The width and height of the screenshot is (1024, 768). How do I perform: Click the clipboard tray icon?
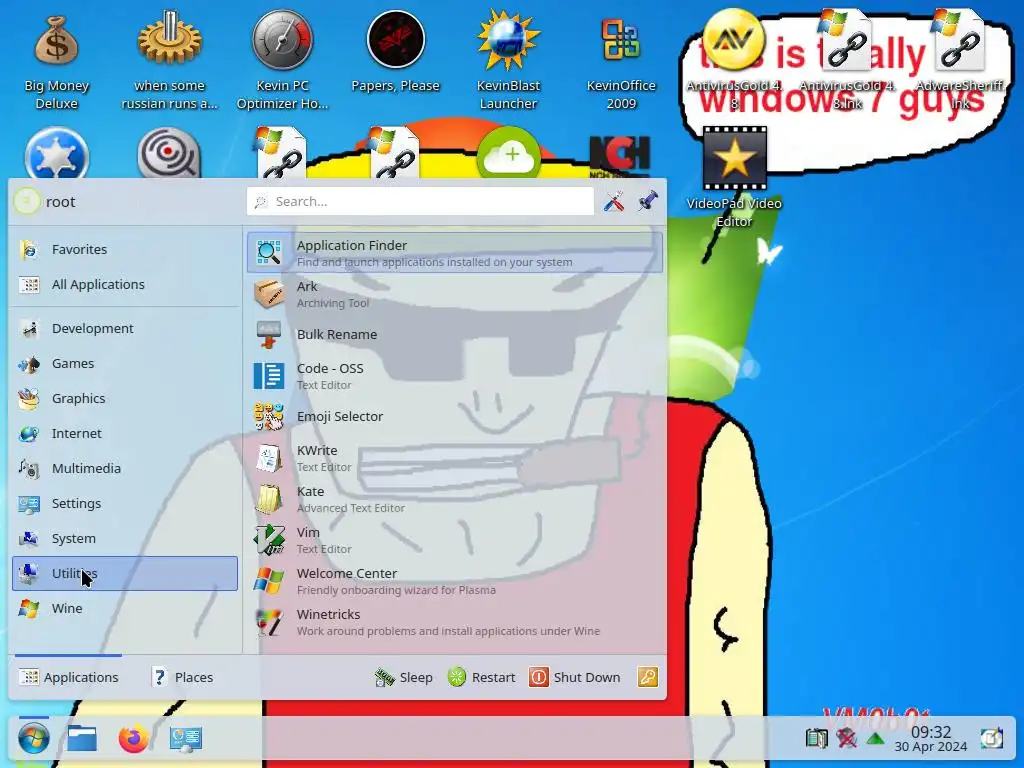point(816,739)
